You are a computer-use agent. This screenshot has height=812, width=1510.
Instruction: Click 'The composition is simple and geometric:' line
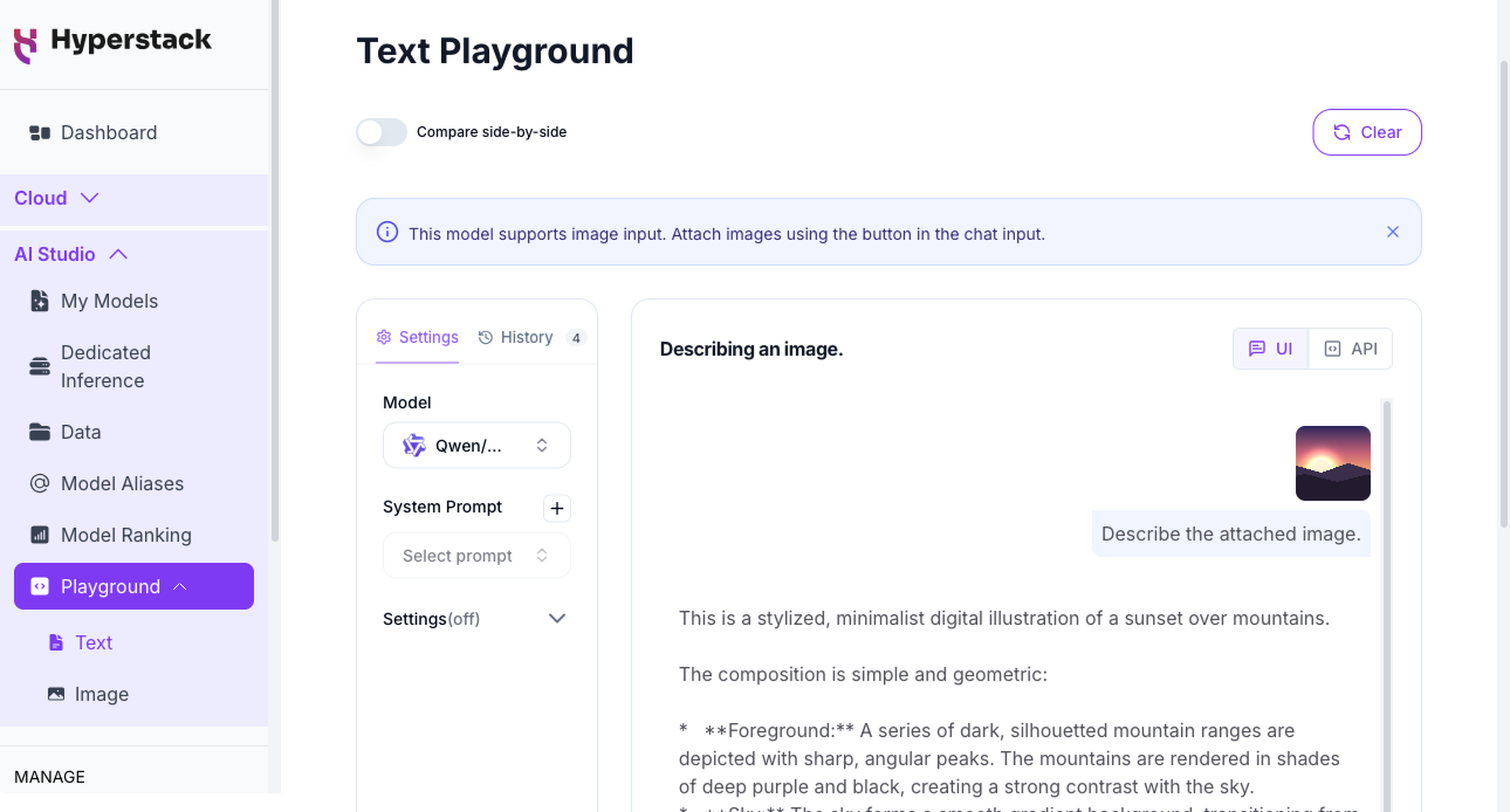tap(863, 674)
